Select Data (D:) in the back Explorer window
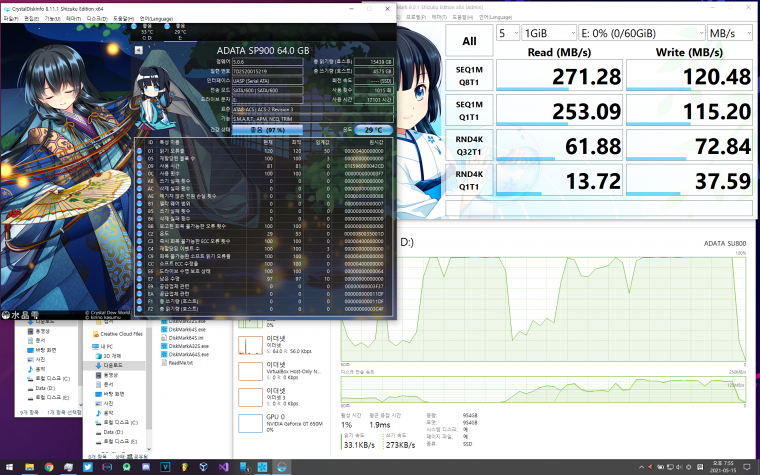The width and height of the screenshot is (760, 475). tap(41, 388)
